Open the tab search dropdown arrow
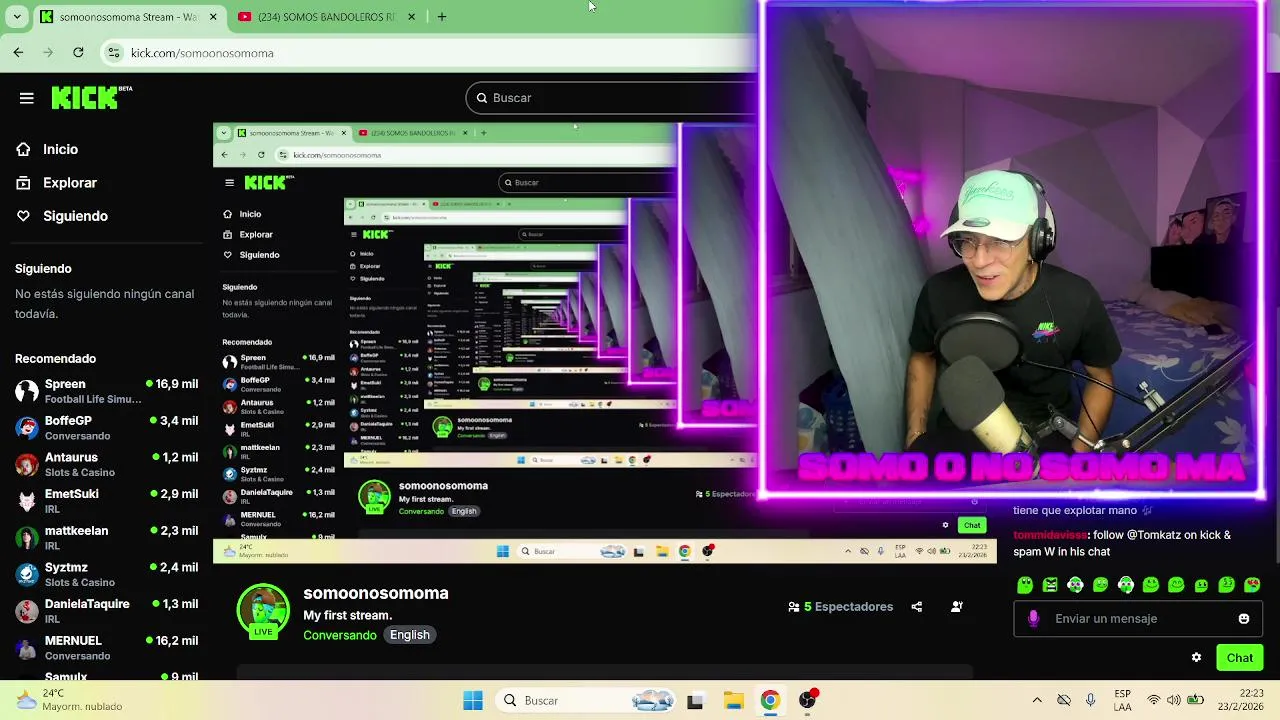Viewport: 1280px width, 720px height. click(x=17, y=17)
